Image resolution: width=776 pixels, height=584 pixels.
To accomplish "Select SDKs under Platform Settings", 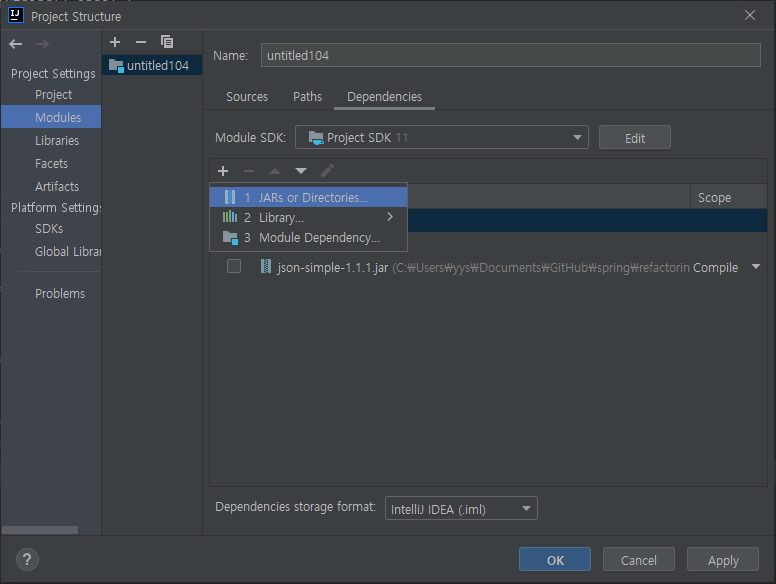I will 49,229.
